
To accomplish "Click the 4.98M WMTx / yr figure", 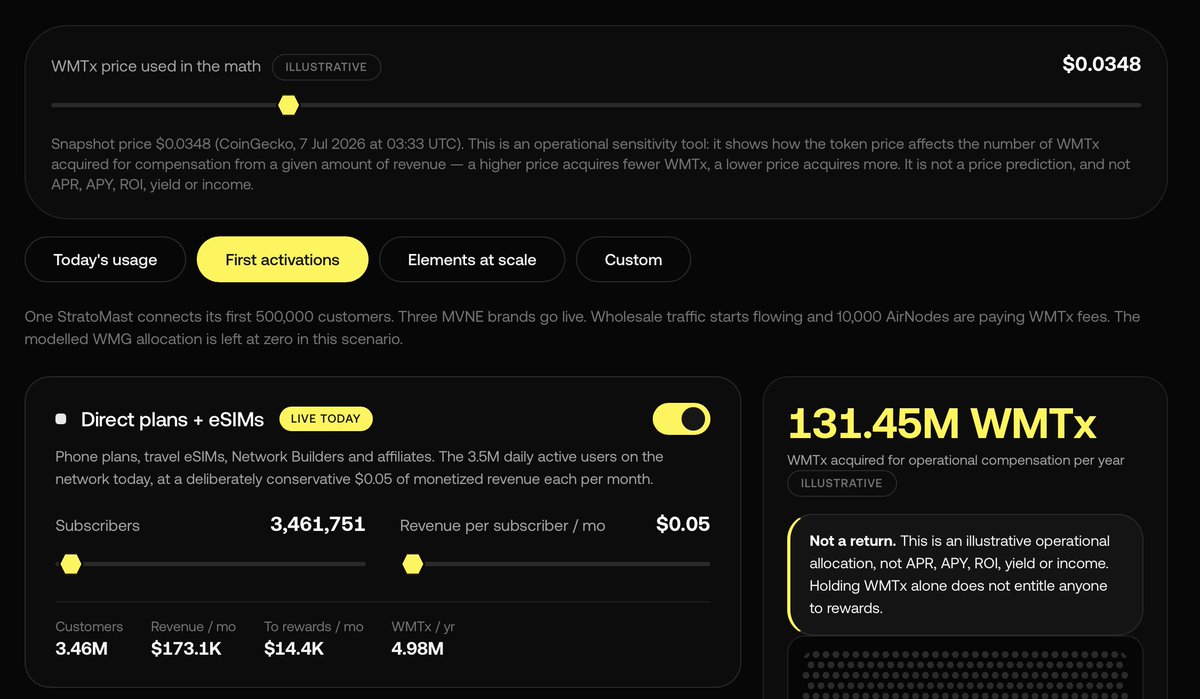I will point(417,649).
